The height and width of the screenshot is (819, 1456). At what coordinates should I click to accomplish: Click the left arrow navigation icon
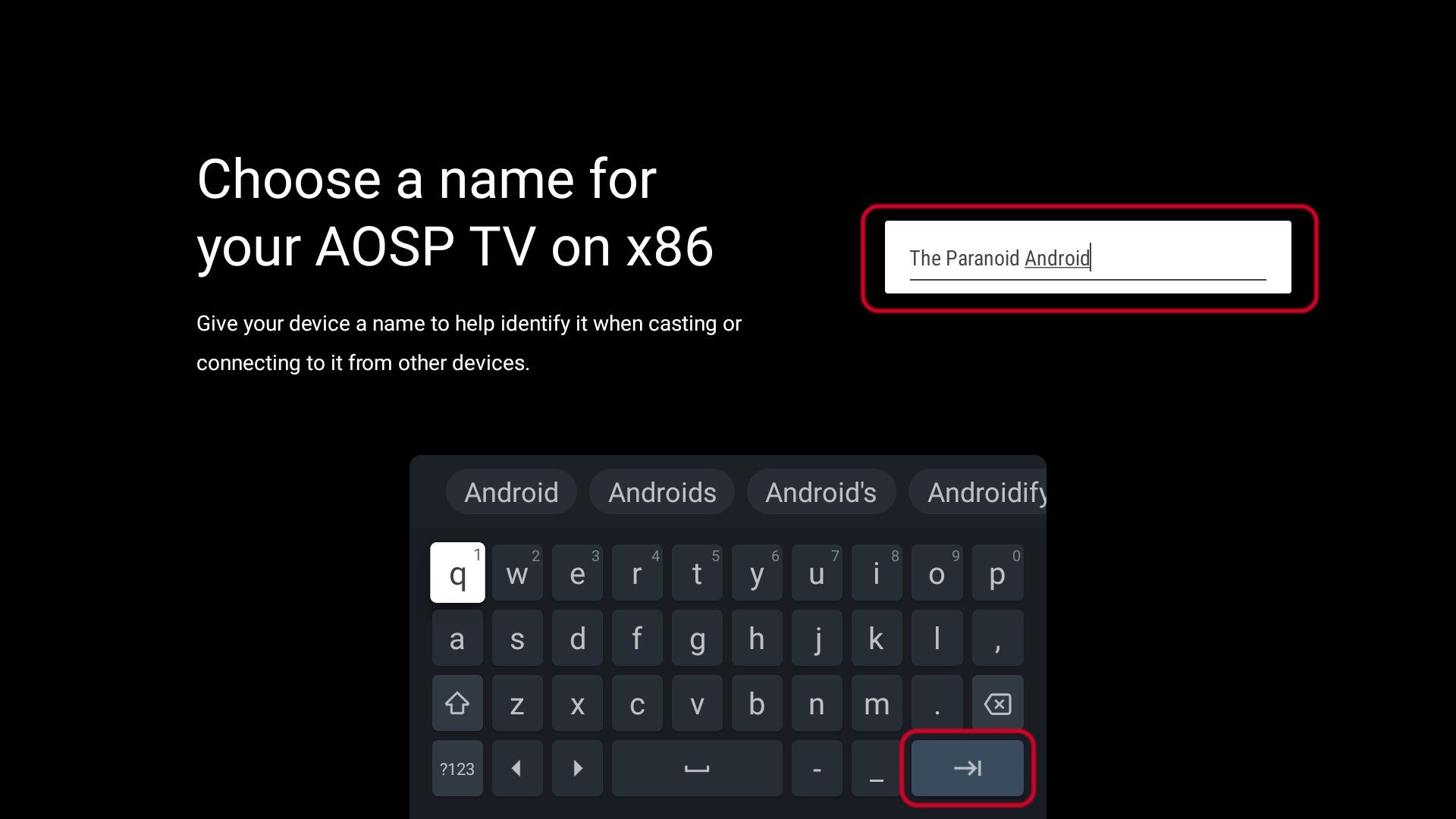pyautogui.click(x=518, y=768)
